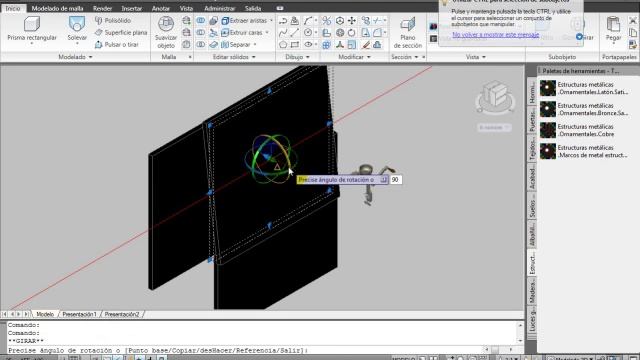This screenshot has width=640, height=360.
Task: Open the Plano de sección tool
Action: (408, 33)
